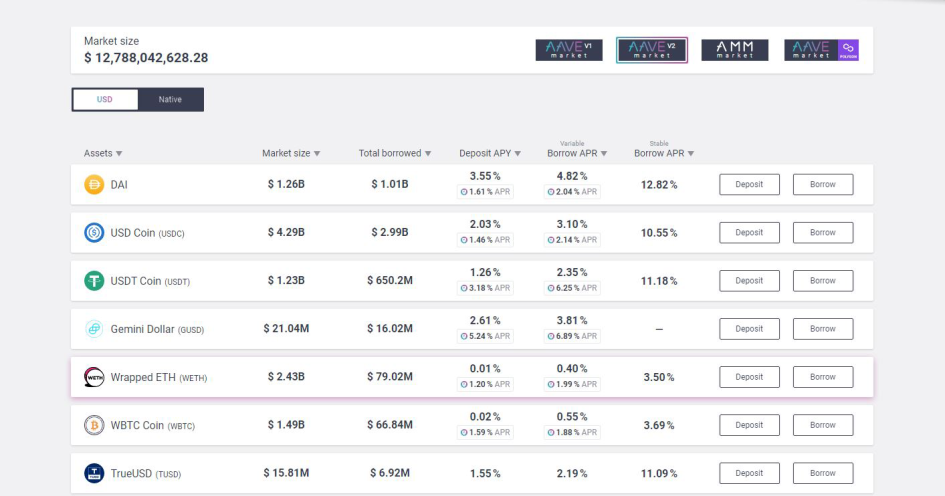Borrow Gemini Dollar
945x496 pixels.
[x=823, y=329]
